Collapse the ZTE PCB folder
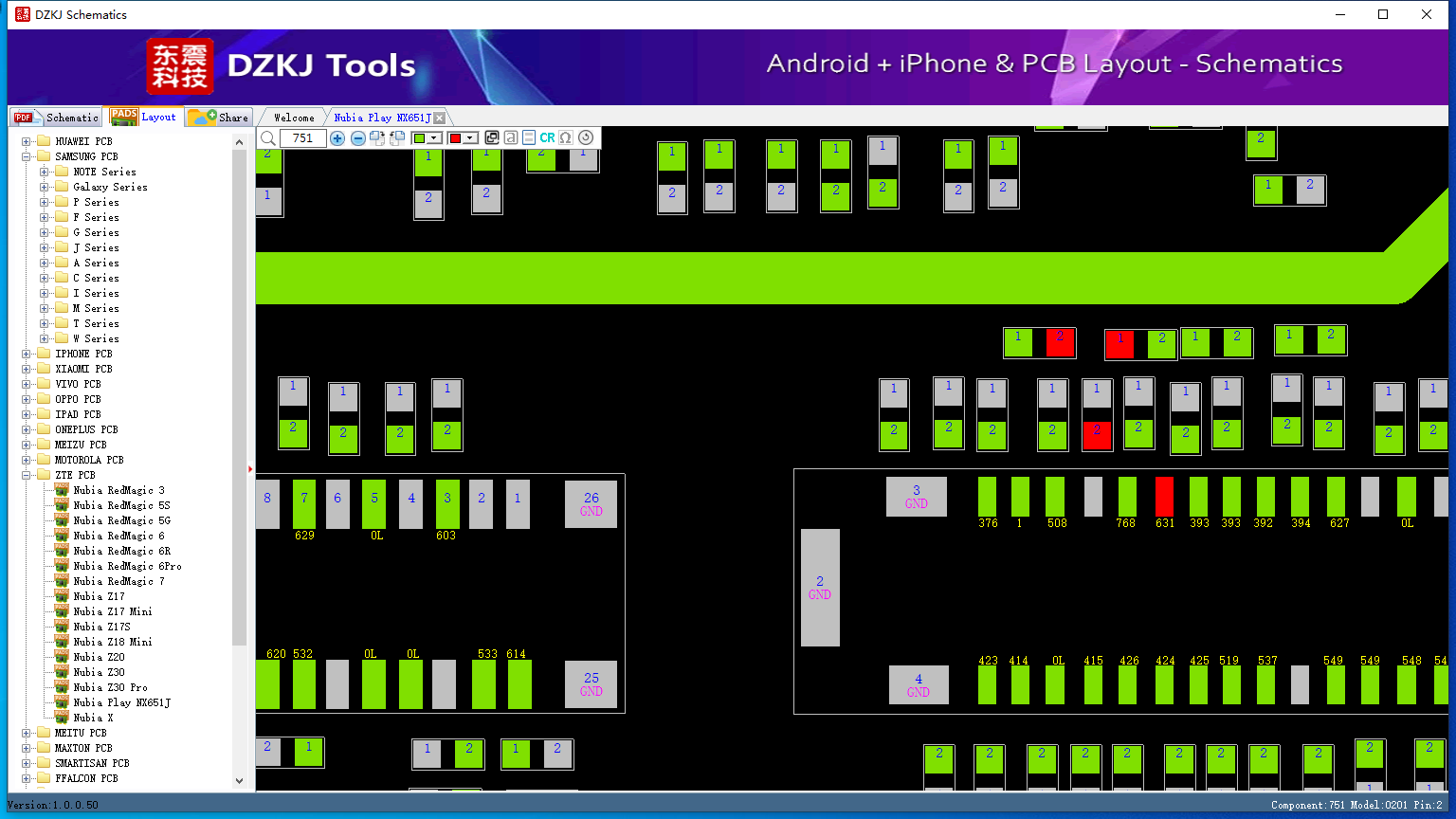The width and height of the screenshot is (1456, 819). point(27,475)
